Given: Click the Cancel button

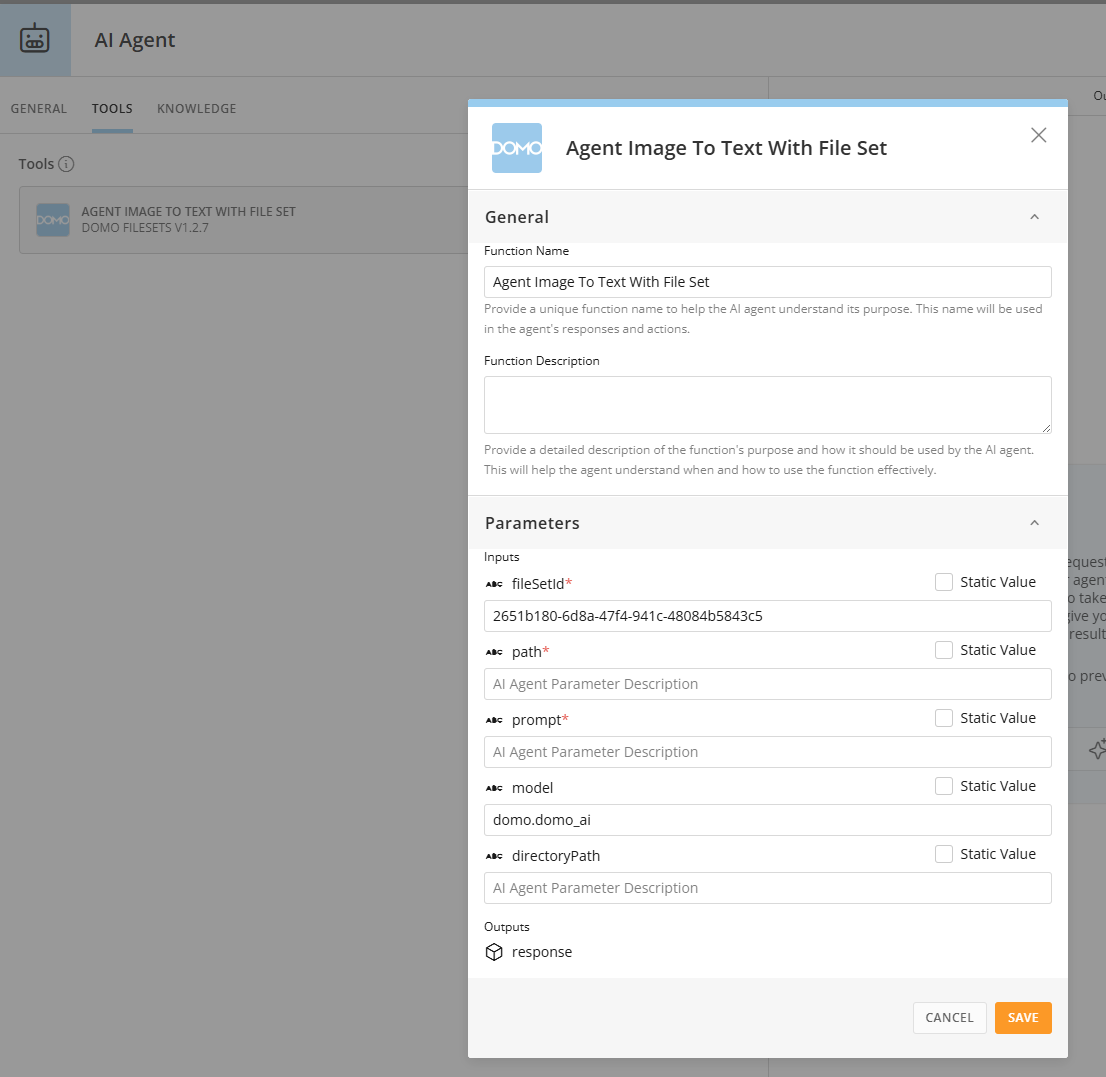Looking at the screenshot, I should point(949,1018).
